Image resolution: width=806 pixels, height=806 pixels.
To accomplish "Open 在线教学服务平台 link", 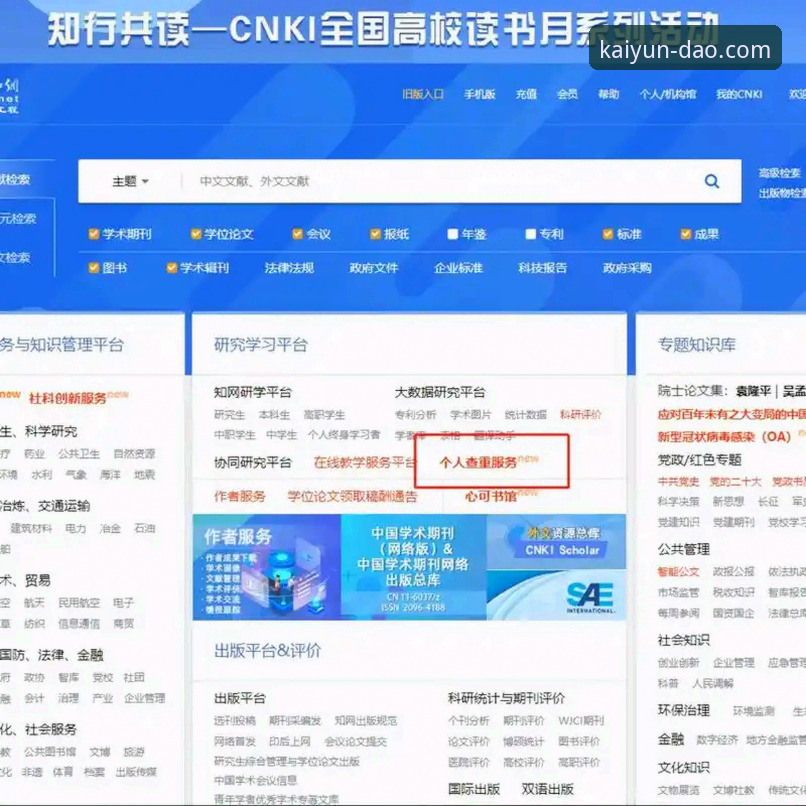I will pos(364,463).
